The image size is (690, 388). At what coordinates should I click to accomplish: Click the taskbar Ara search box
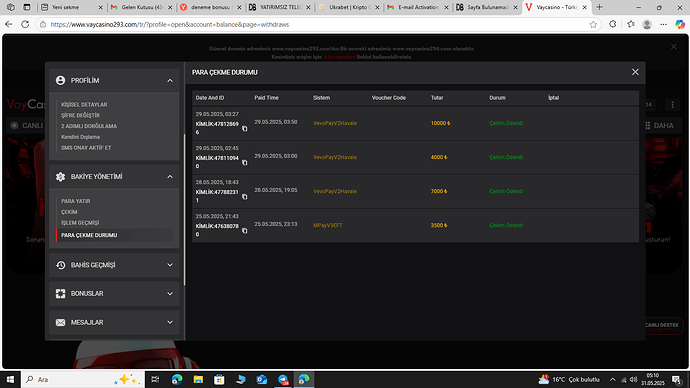[x=83, y=379]
